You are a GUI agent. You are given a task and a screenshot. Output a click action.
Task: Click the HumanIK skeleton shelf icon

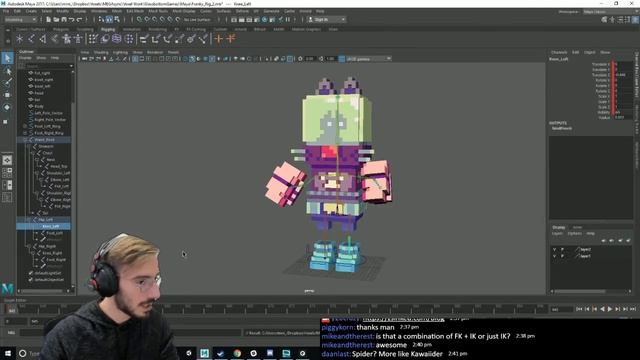click(x=67, y=39)
